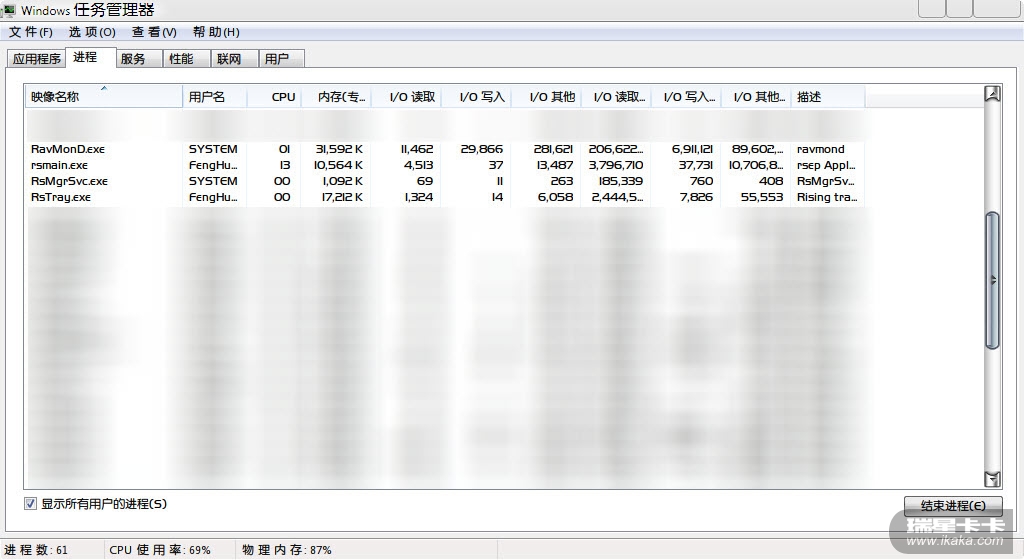Open the 帮助(H) menu
Screen dimensions: 1024x560
[x=216, y=32]
